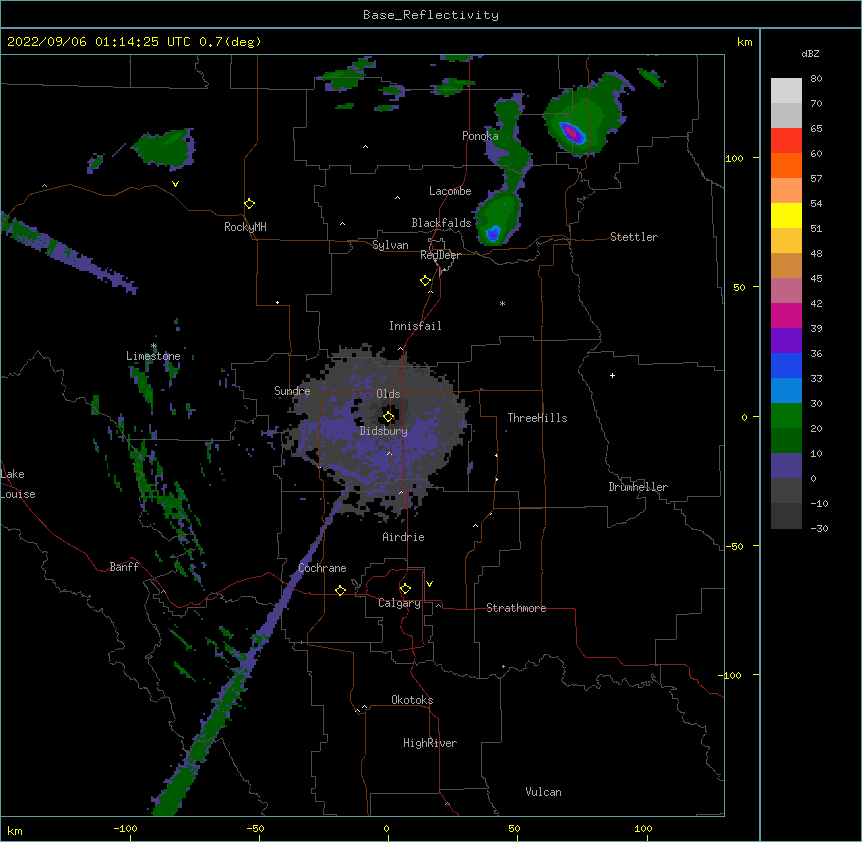Select the light orange swatch labeled 57

tap(786, 190)
